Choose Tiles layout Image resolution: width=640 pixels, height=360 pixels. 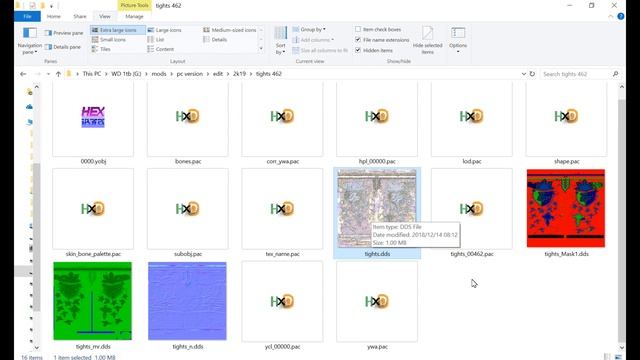click(101, 49)
